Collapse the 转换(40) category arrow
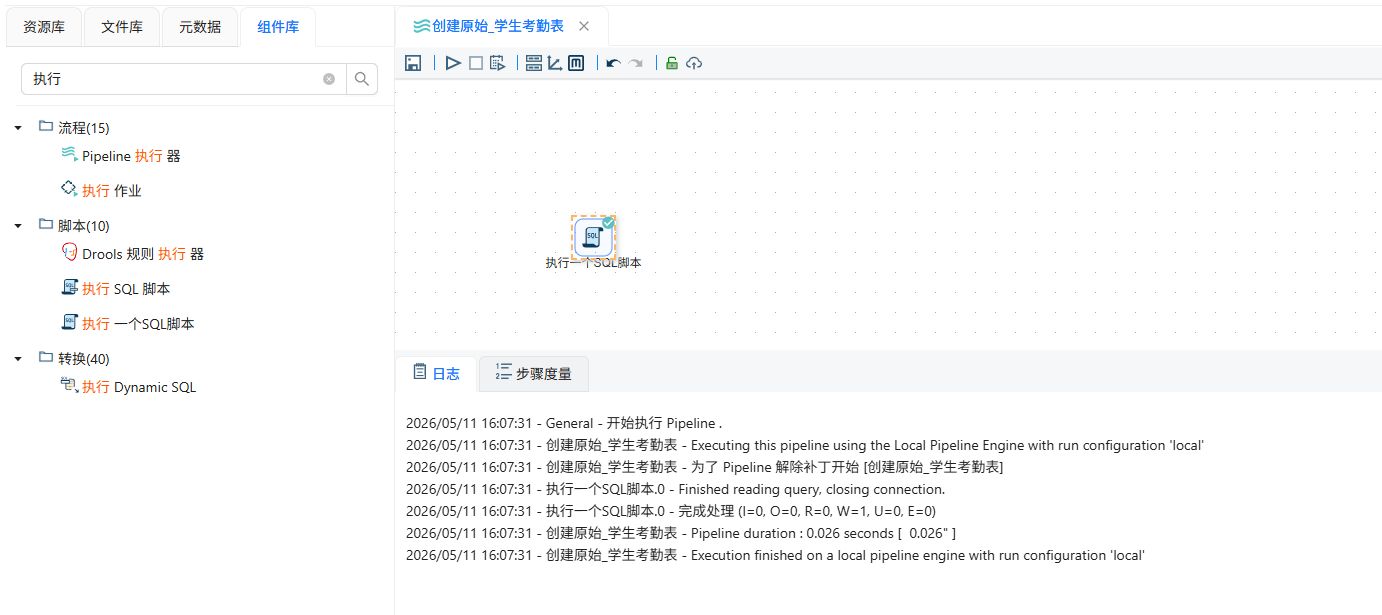The width and height of the screenshot is (1382, 615). click(18, 359)
